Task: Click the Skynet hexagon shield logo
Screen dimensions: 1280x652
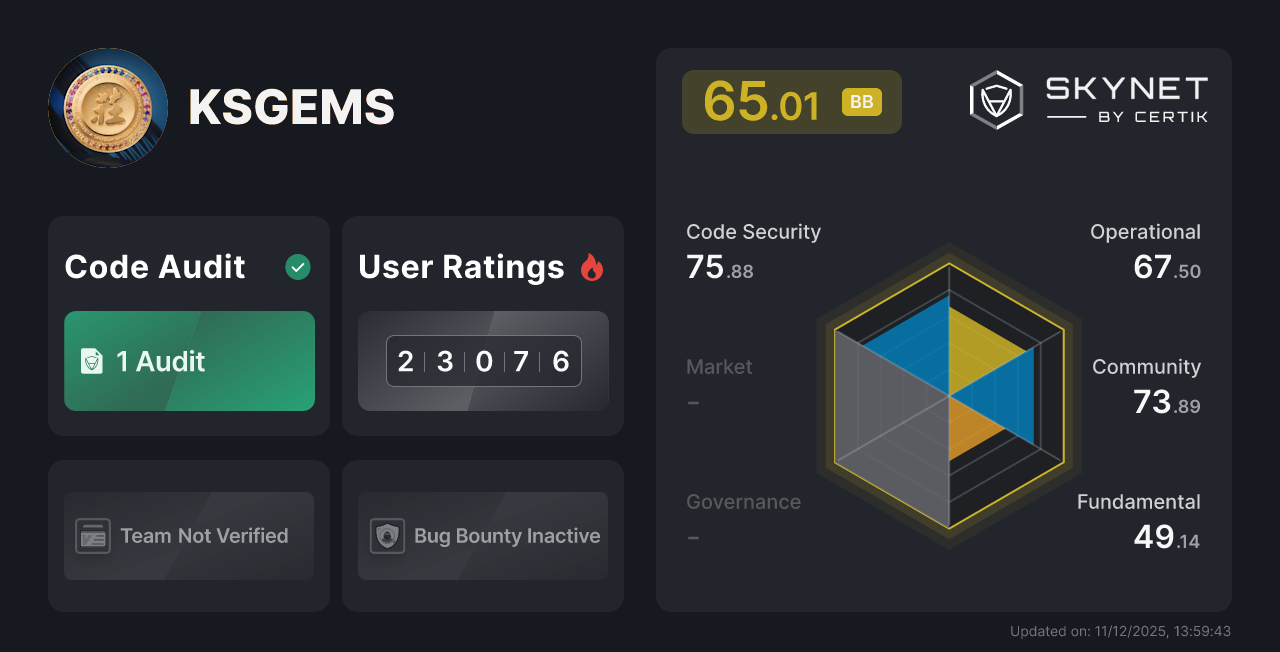Action: click(994, 98)
